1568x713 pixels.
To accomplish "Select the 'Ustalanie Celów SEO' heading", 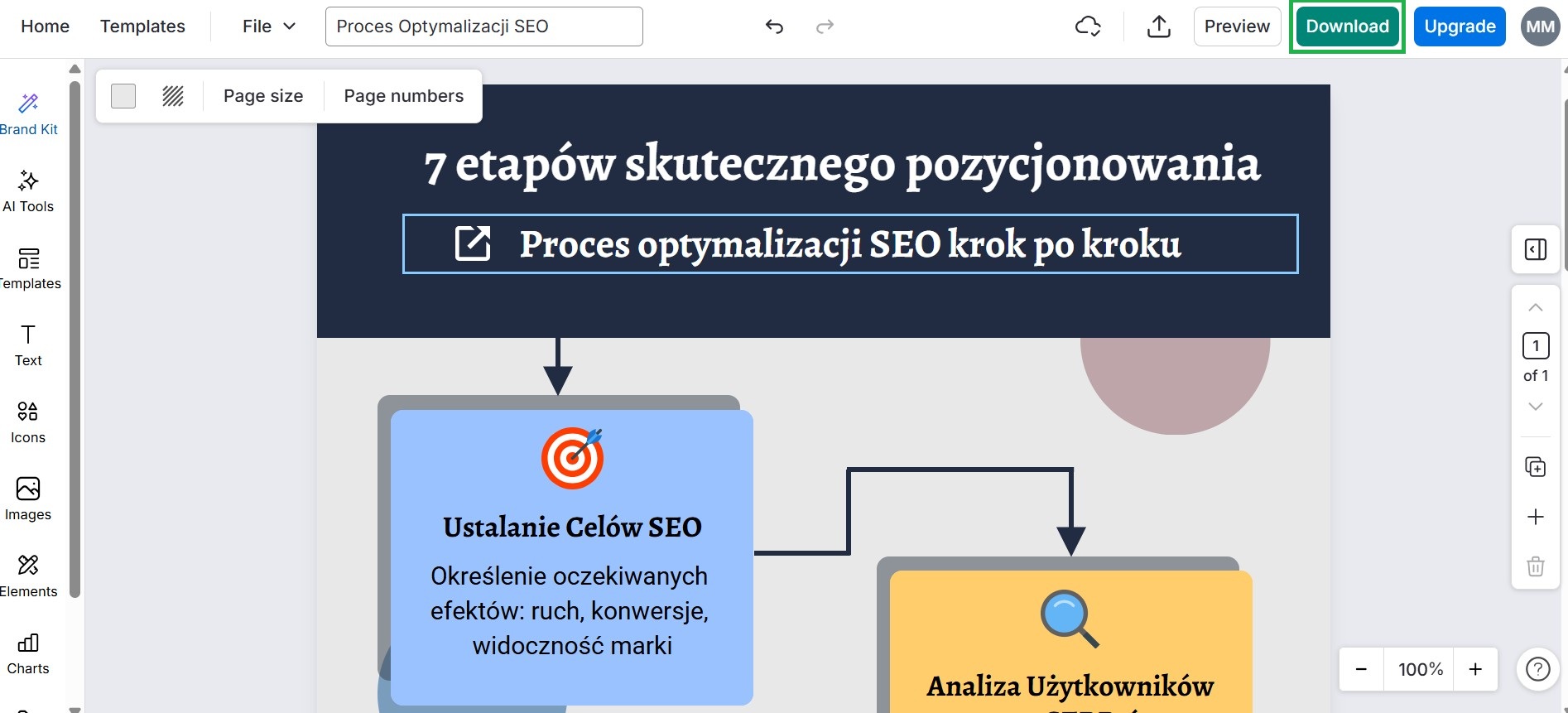I will 572,527.
